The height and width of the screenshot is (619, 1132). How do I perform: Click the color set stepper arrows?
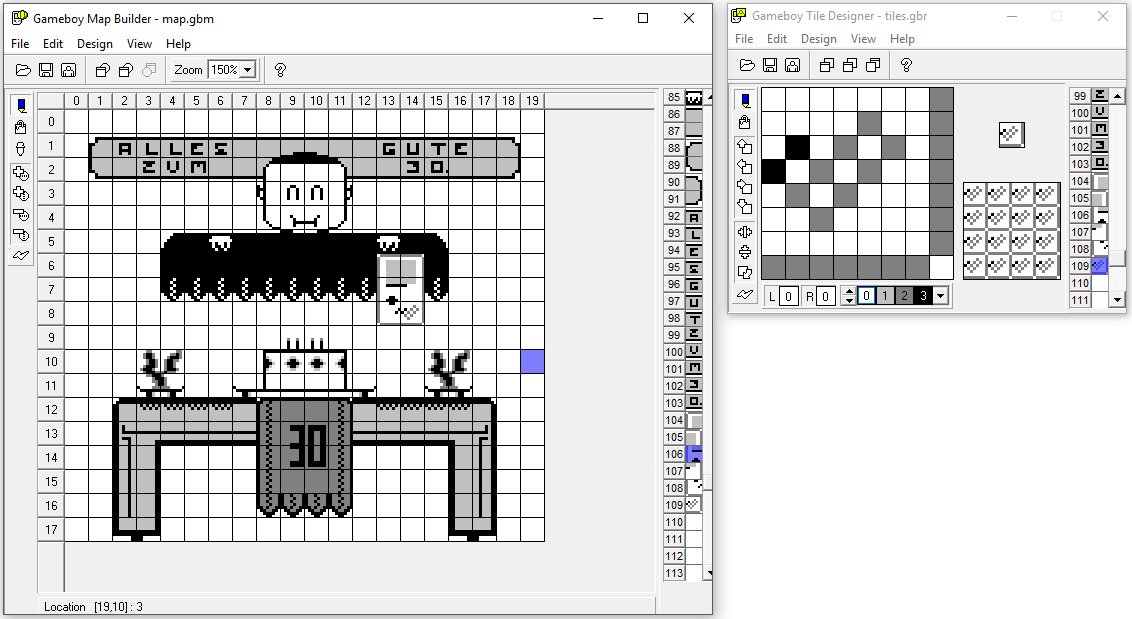(x=849, y=296)
